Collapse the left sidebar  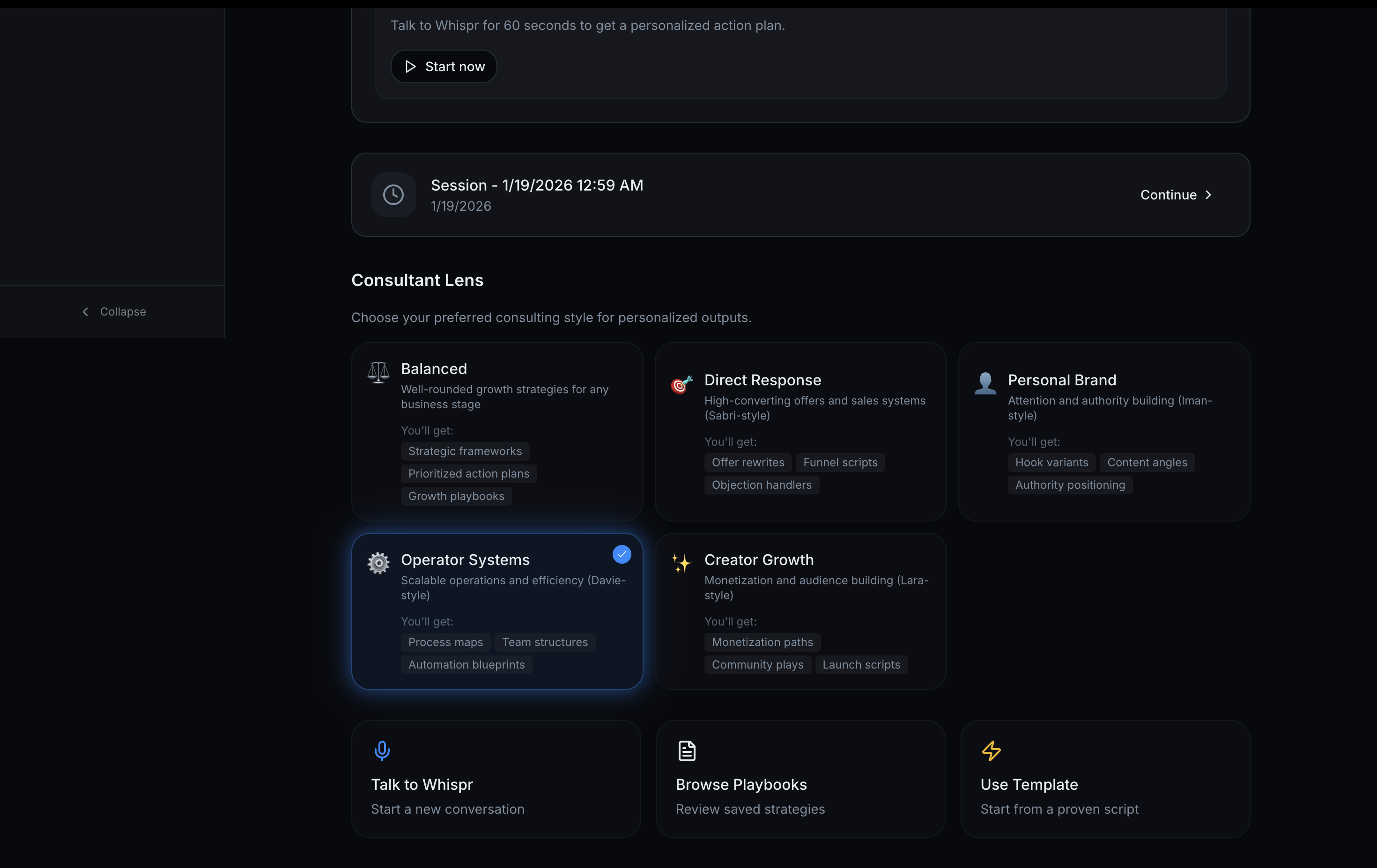click(x=113, y=311)
